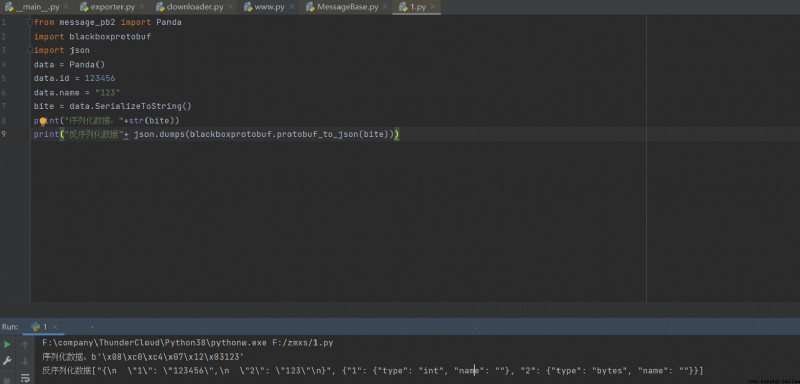
Task: Click the Python icon on the 1.py tab
Action: click(x=403, y=7)
